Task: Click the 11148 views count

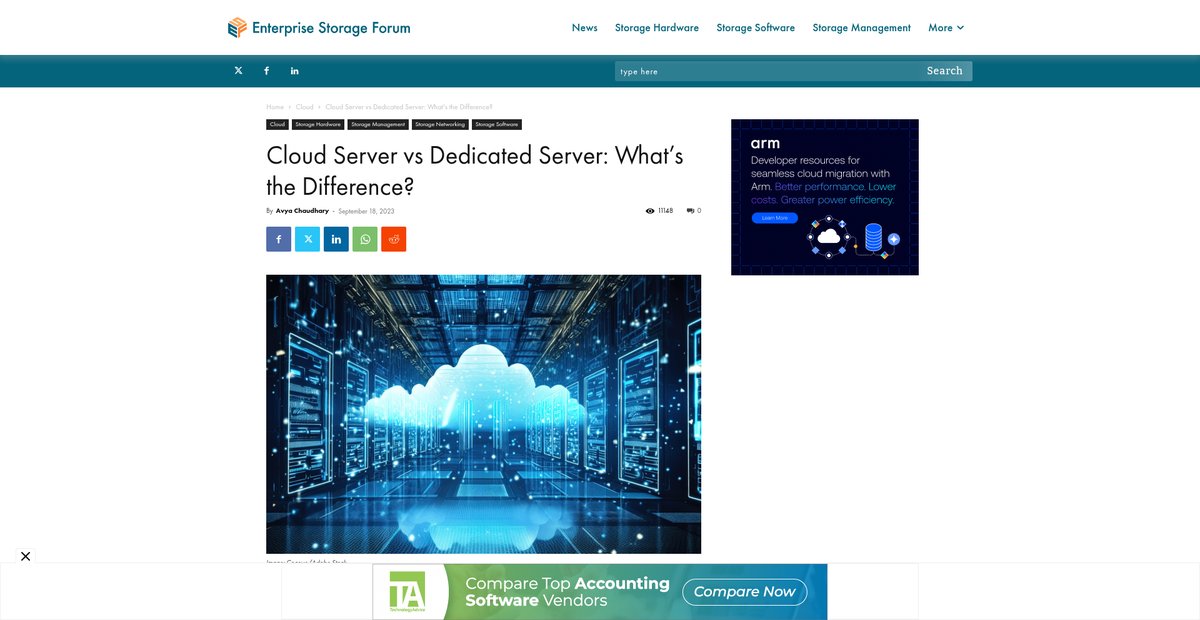Action: coord(665,211)
